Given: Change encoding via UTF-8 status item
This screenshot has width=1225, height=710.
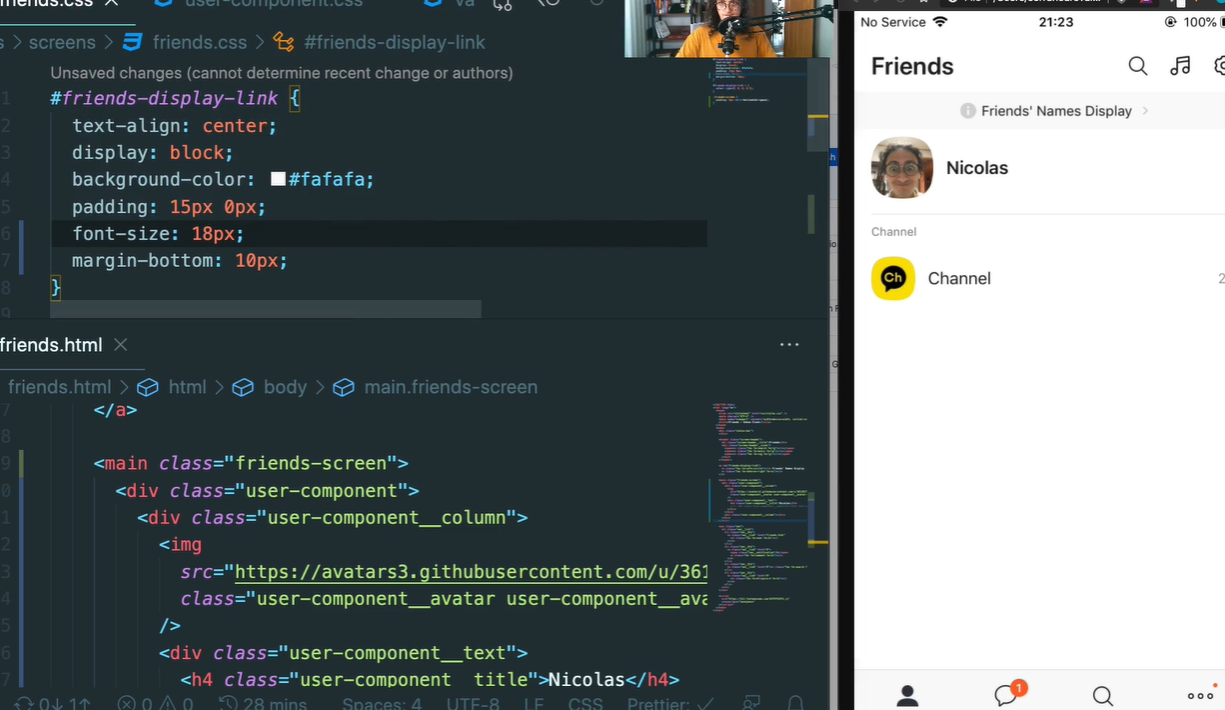Looking at the screenshot, I should (x=472, y=703).
